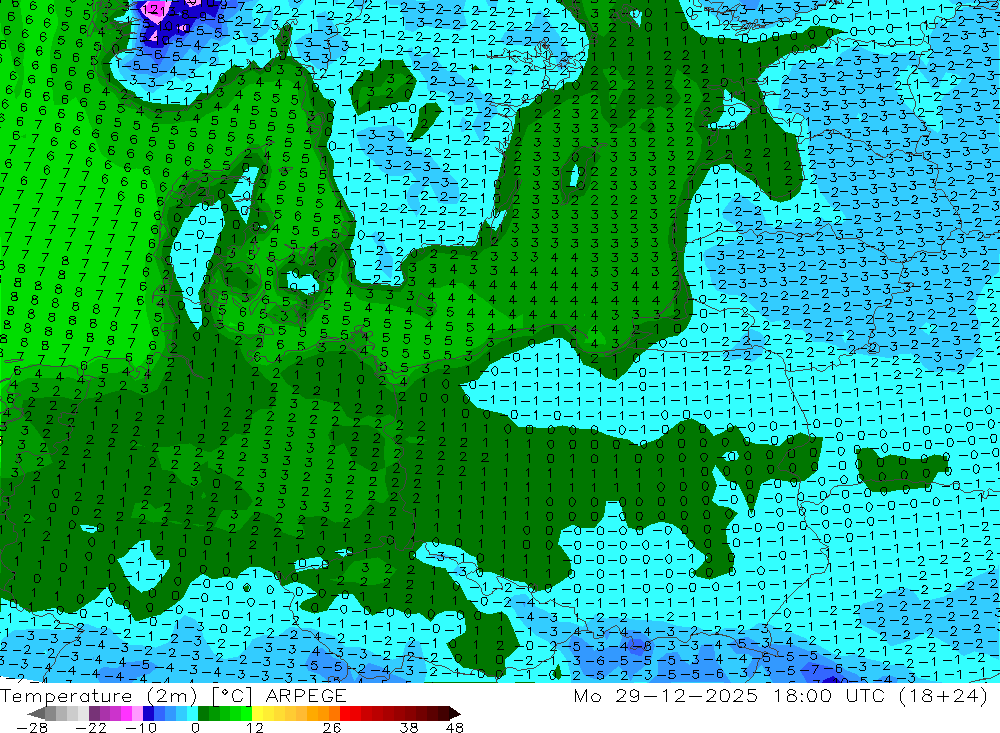Click the -28 label on the color scale
This screenshot has height=733, width=1000.
32,728
